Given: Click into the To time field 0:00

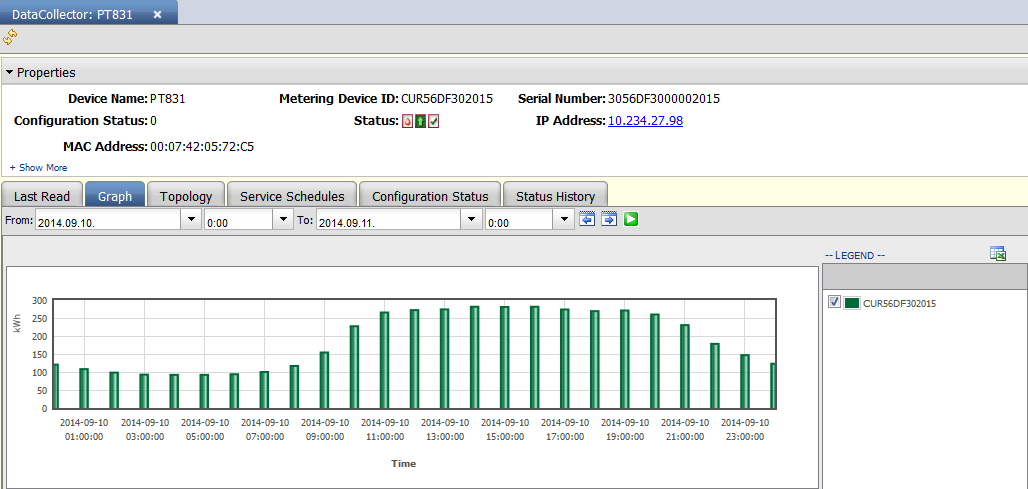Looking at the screenshot, I should pos(518,222).
